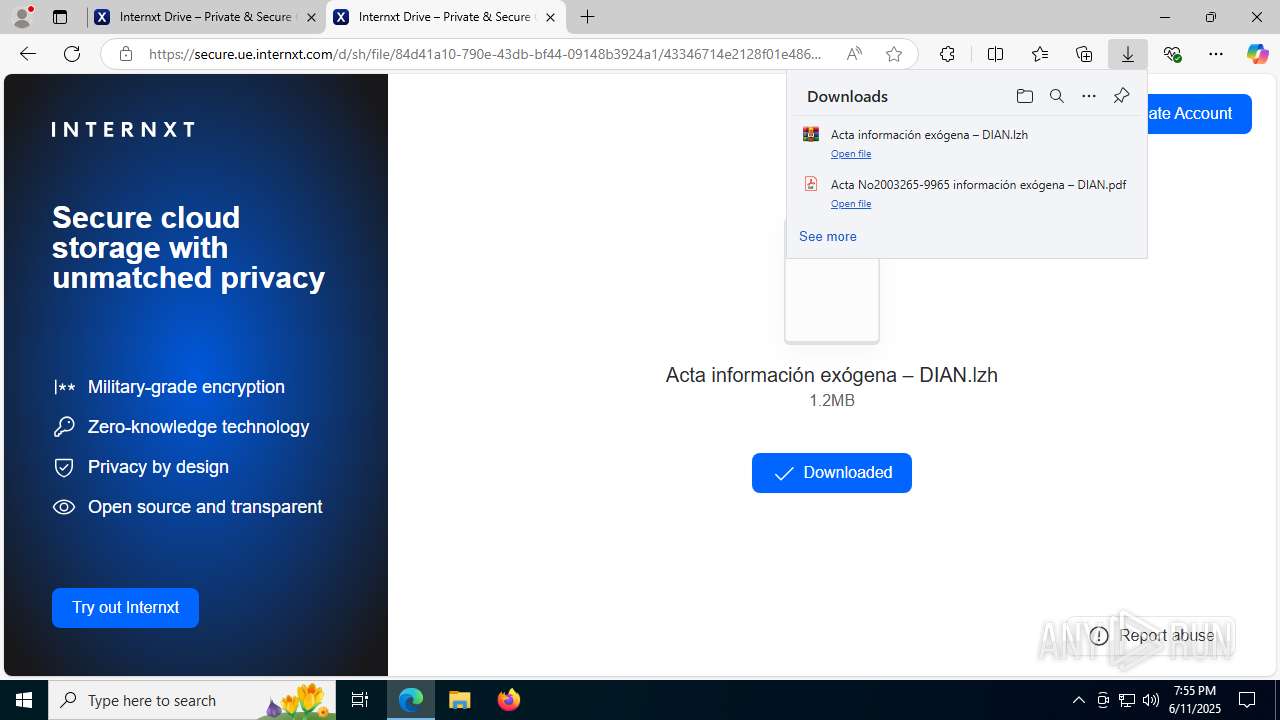Open more options in Downloads panel

(x=1089, y=96)
